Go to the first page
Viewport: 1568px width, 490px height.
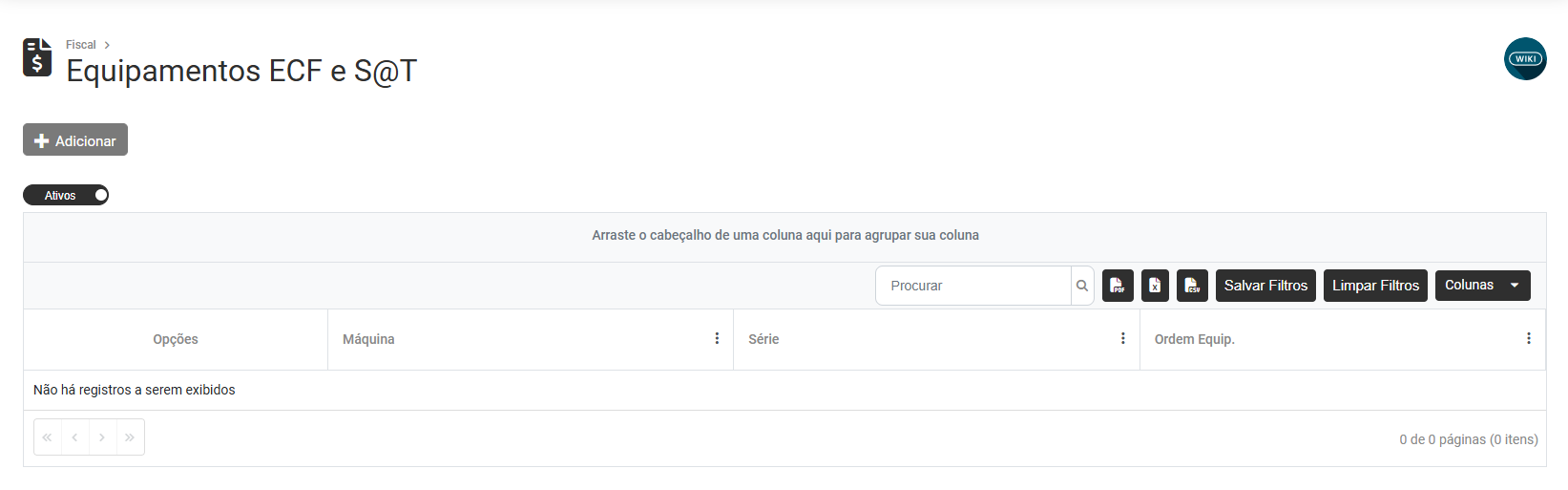click(47, 437)
